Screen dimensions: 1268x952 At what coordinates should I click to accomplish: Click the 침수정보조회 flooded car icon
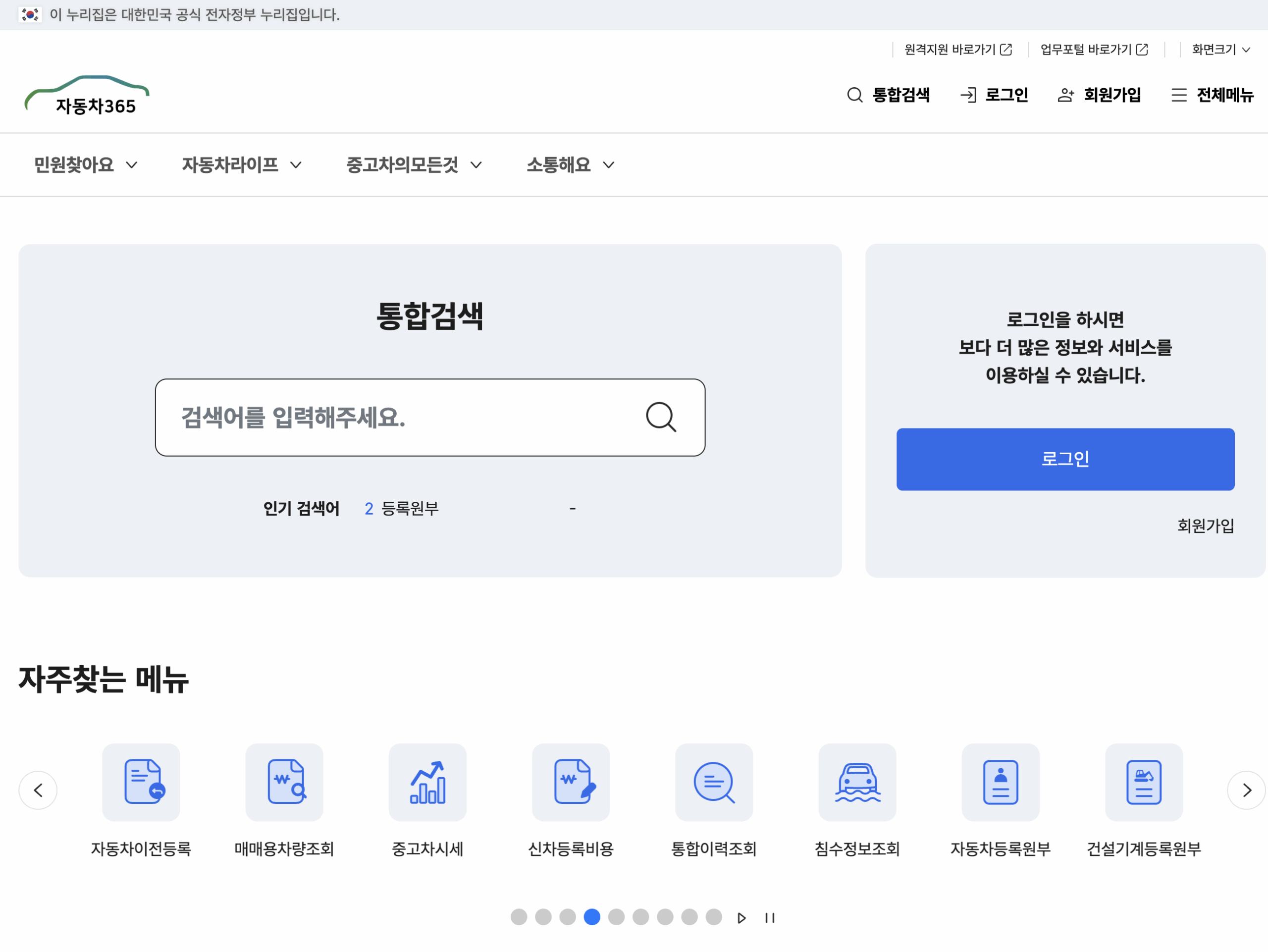pyautogui.click(x=857, y=782)
